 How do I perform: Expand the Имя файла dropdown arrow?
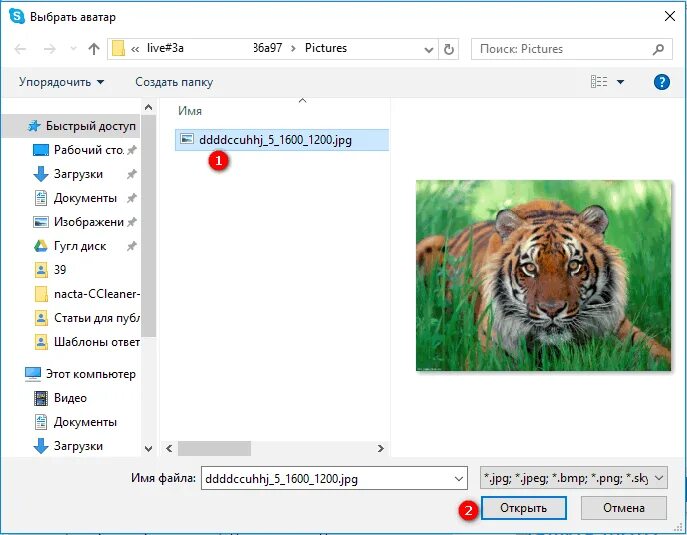pos(459,478)
